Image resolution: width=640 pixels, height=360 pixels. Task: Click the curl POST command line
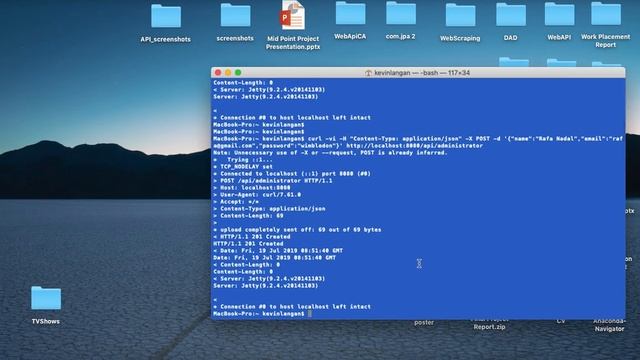point(418,142)
